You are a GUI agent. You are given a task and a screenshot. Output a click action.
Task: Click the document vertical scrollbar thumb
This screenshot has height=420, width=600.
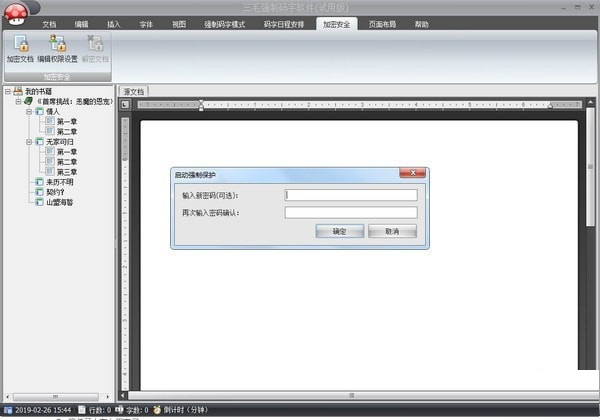591,166
